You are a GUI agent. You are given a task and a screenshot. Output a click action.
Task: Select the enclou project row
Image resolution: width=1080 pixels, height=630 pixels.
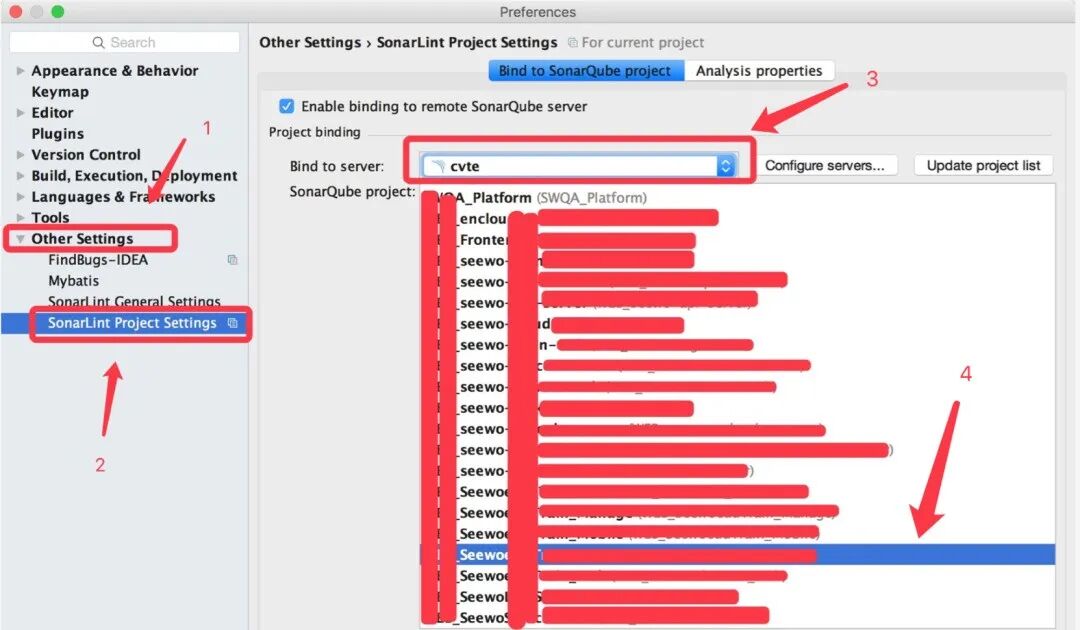pyautogui.click(x=737, y=219)
